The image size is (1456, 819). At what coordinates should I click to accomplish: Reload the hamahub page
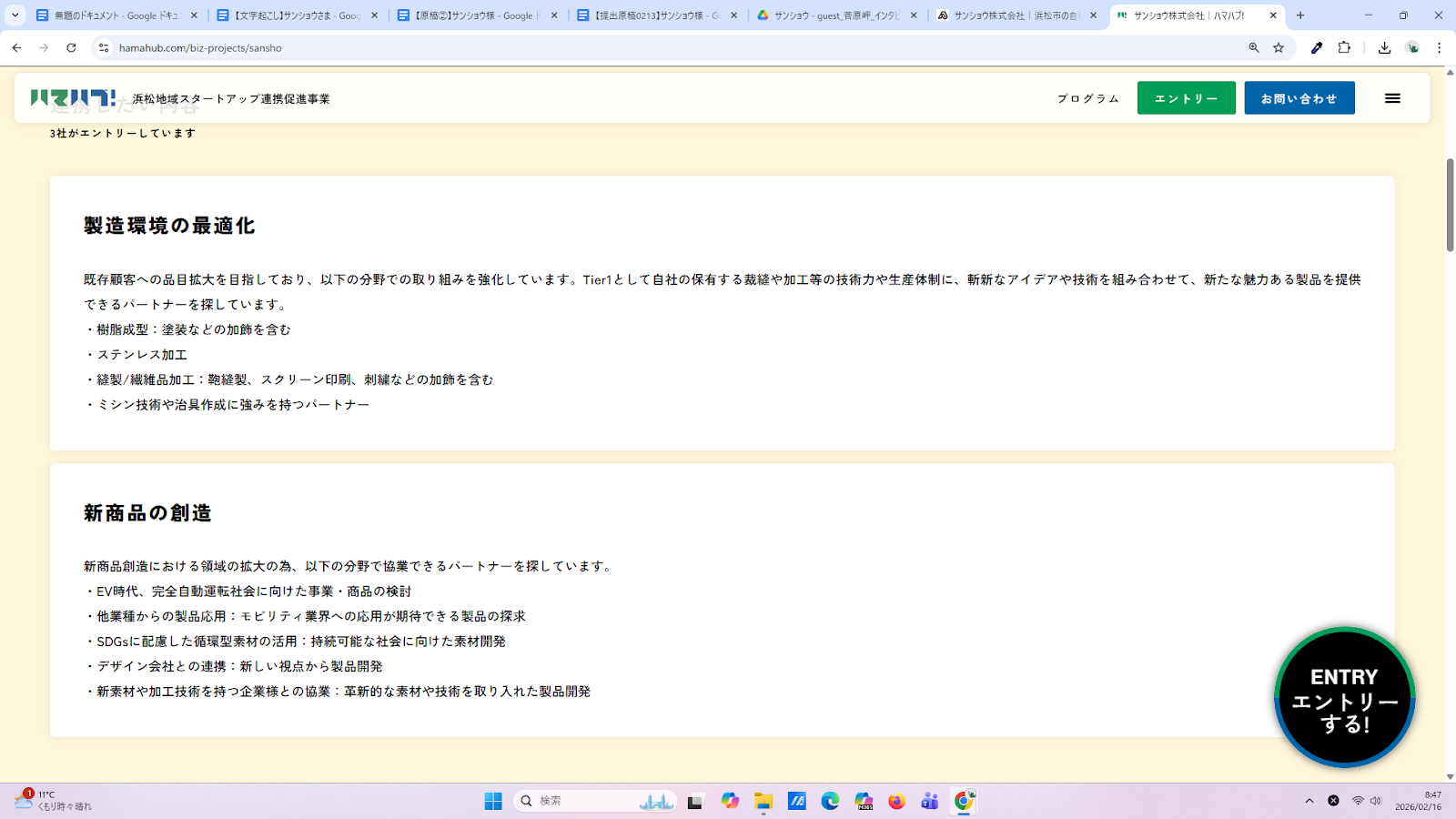(x=71, y=47)
